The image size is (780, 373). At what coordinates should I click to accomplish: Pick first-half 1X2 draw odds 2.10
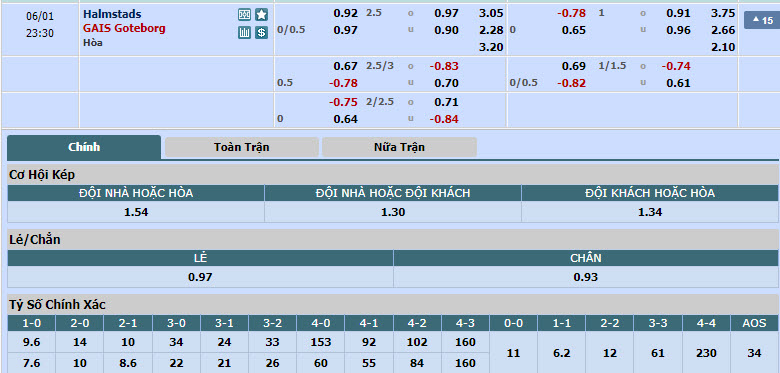coord(723,47)
